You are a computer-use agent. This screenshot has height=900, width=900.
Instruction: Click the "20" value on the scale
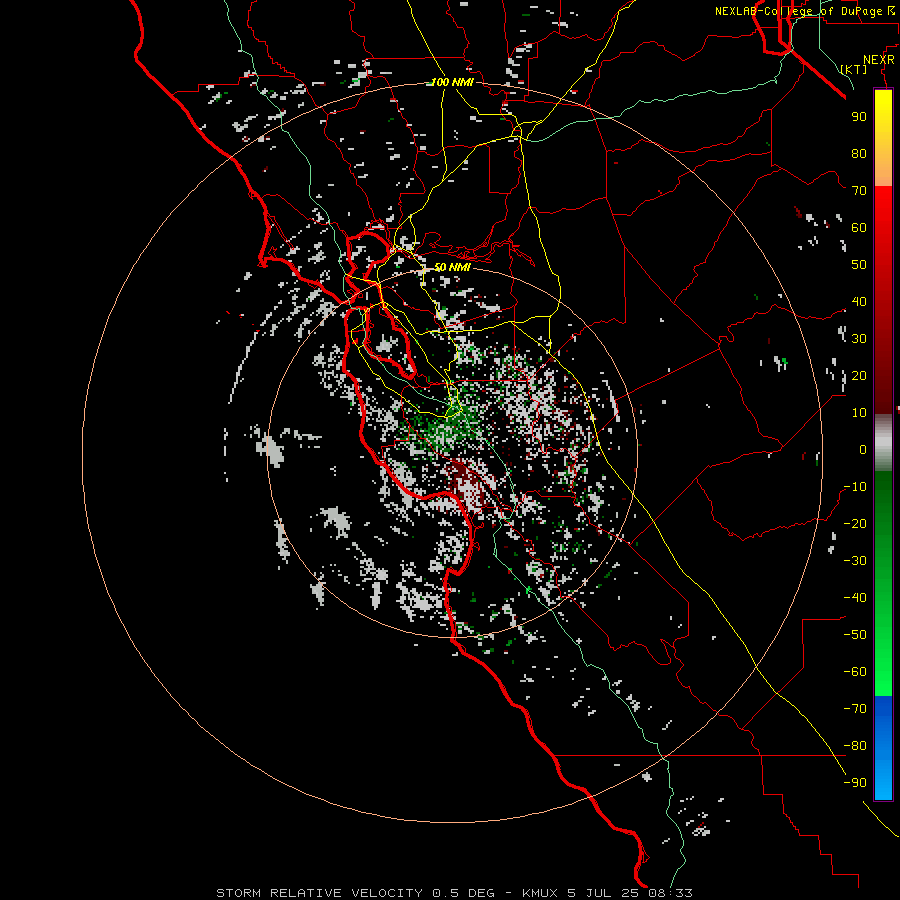859,375
